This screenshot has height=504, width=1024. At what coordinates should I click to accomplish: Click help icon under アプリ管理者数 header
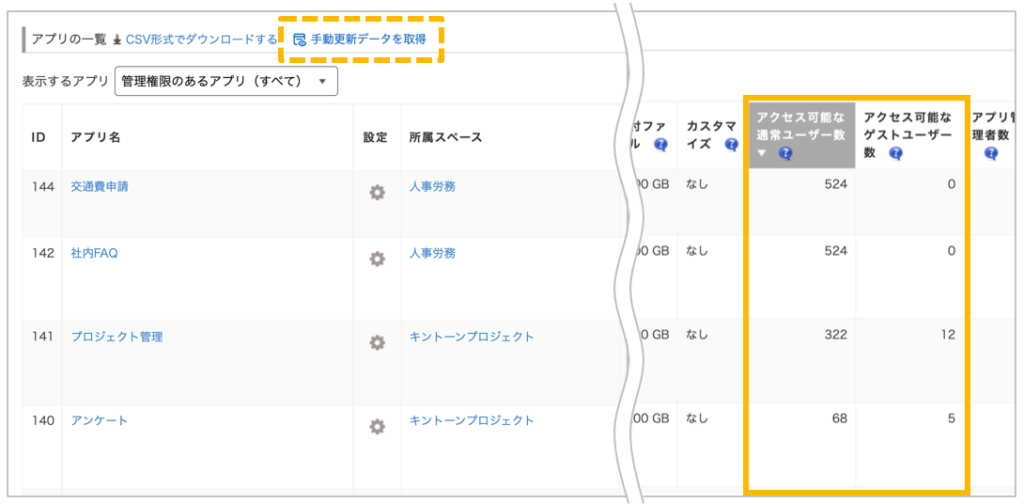coord(991,154)
